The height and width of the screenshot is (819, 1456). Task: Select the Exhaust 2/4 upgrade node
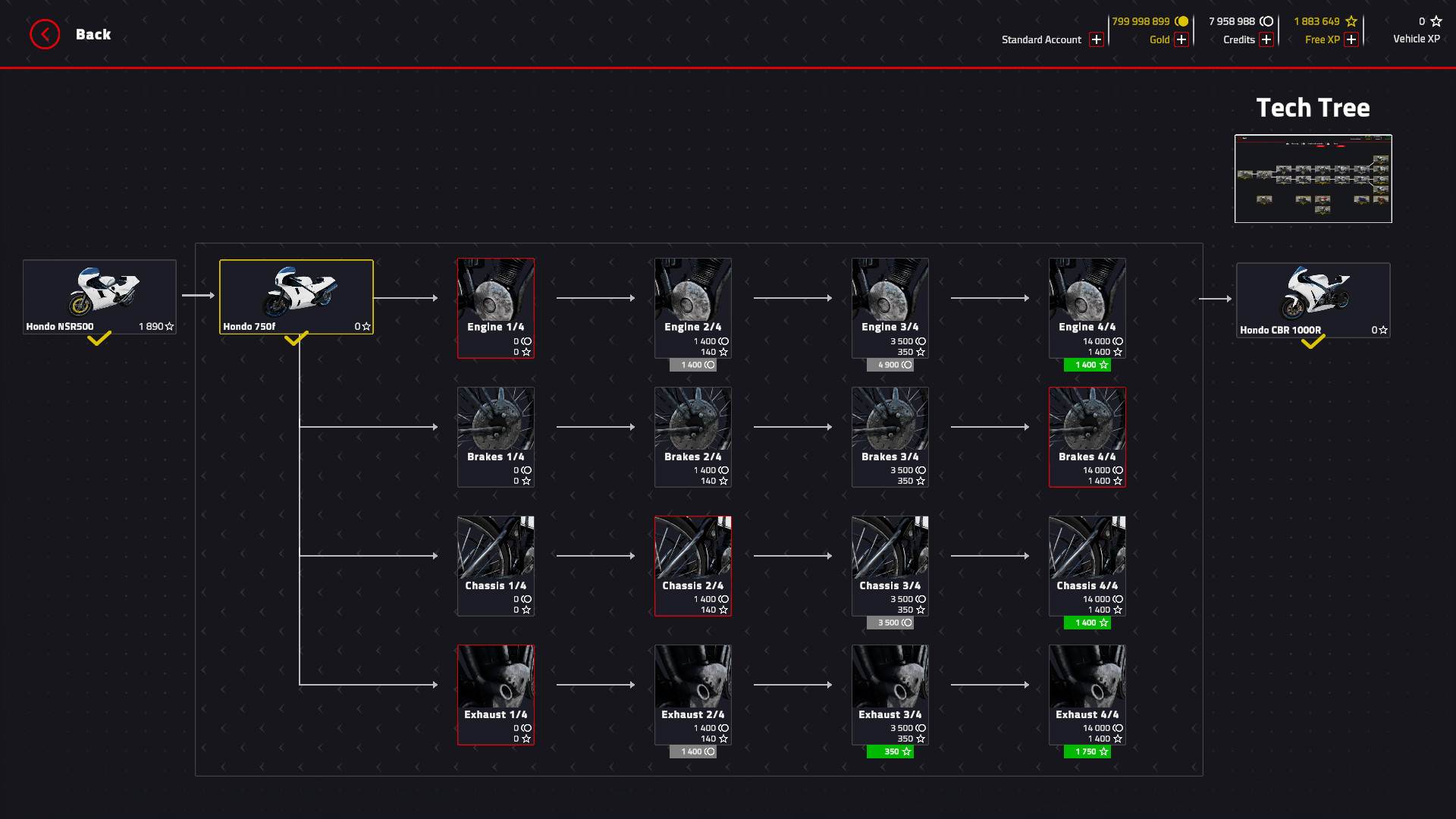click(692, 694)
